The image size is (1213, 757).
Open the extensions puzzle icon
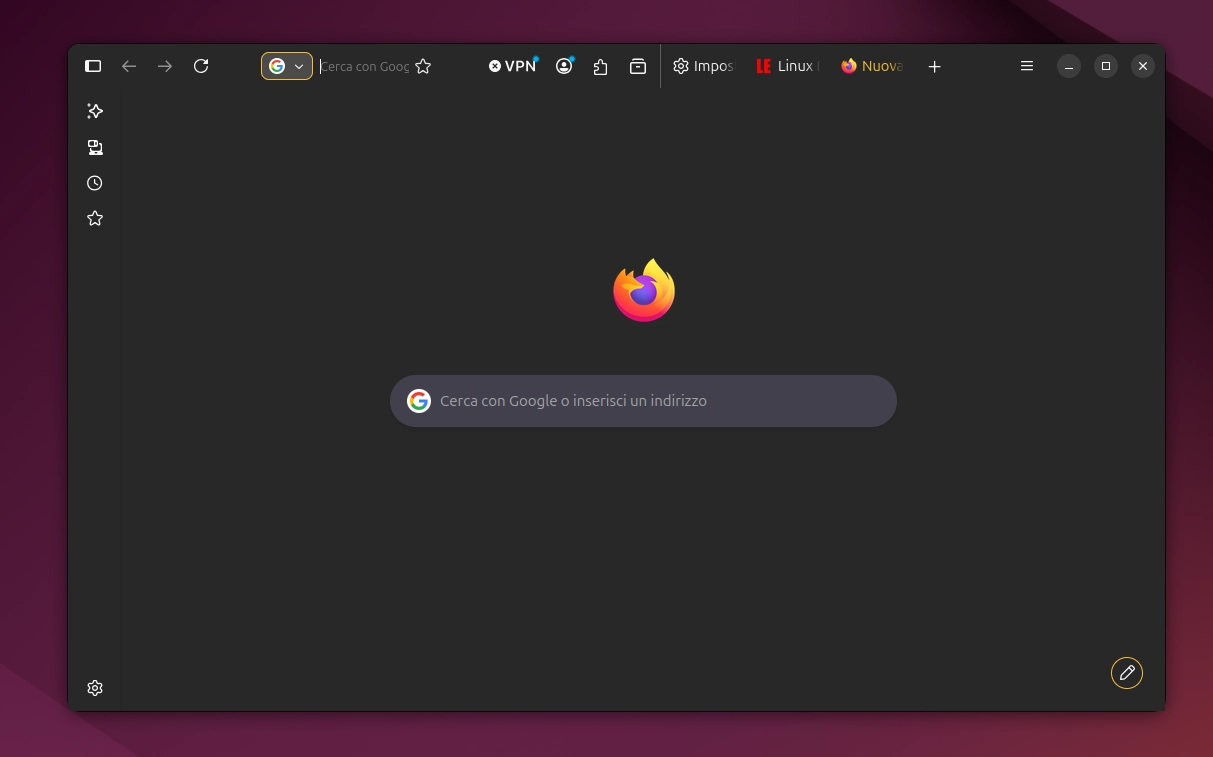(x=600, y=66)
